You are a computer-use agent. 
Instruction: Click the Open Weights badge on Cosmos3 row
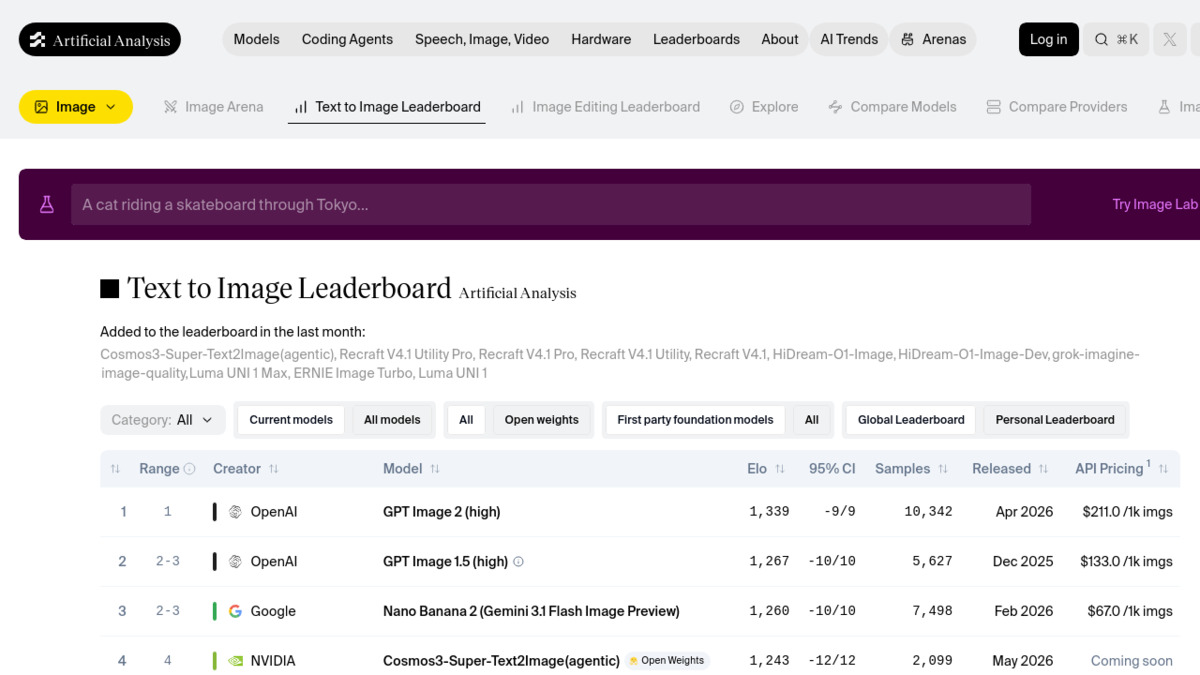coord(667,661)
